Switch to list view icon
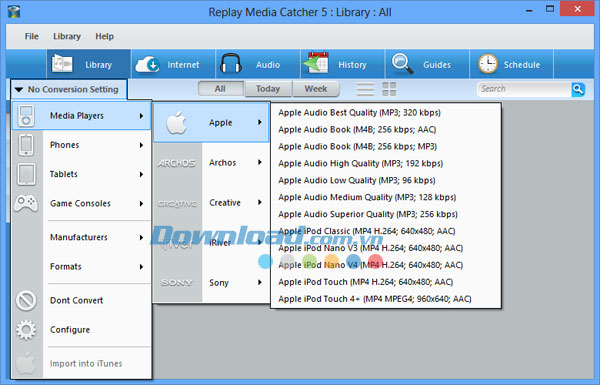This screenshot has height=385, width=600. [365, 89]
